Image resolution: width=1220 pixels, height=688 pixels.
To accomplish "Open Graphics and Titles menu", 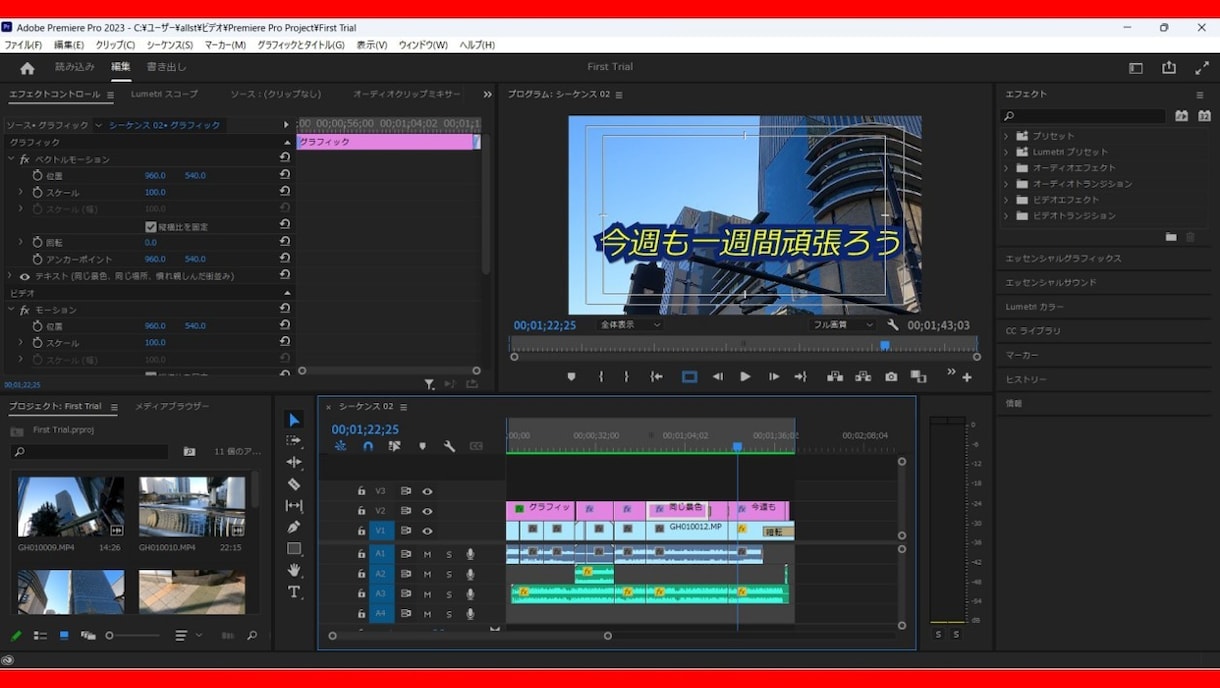I will tap(300, 45).
